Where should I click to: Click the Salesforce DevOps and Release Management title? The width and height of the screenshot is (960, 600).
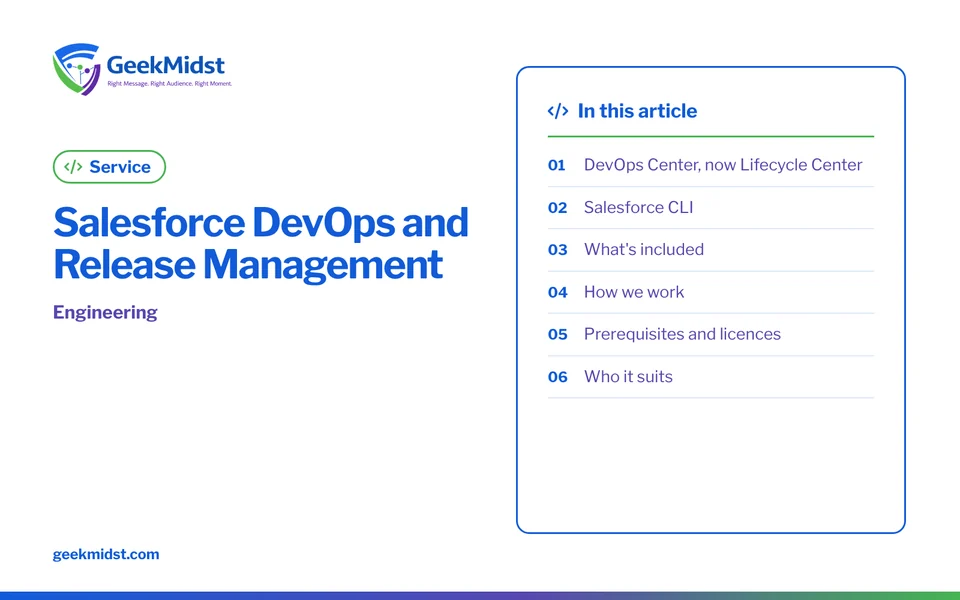click(261, 243)
